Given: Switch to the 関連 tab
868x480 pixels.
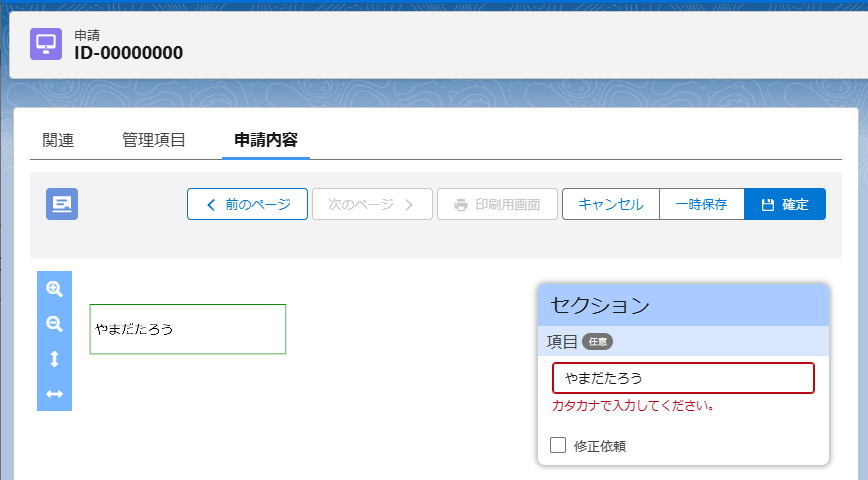Looking at the screenshot, I should 58,140.
